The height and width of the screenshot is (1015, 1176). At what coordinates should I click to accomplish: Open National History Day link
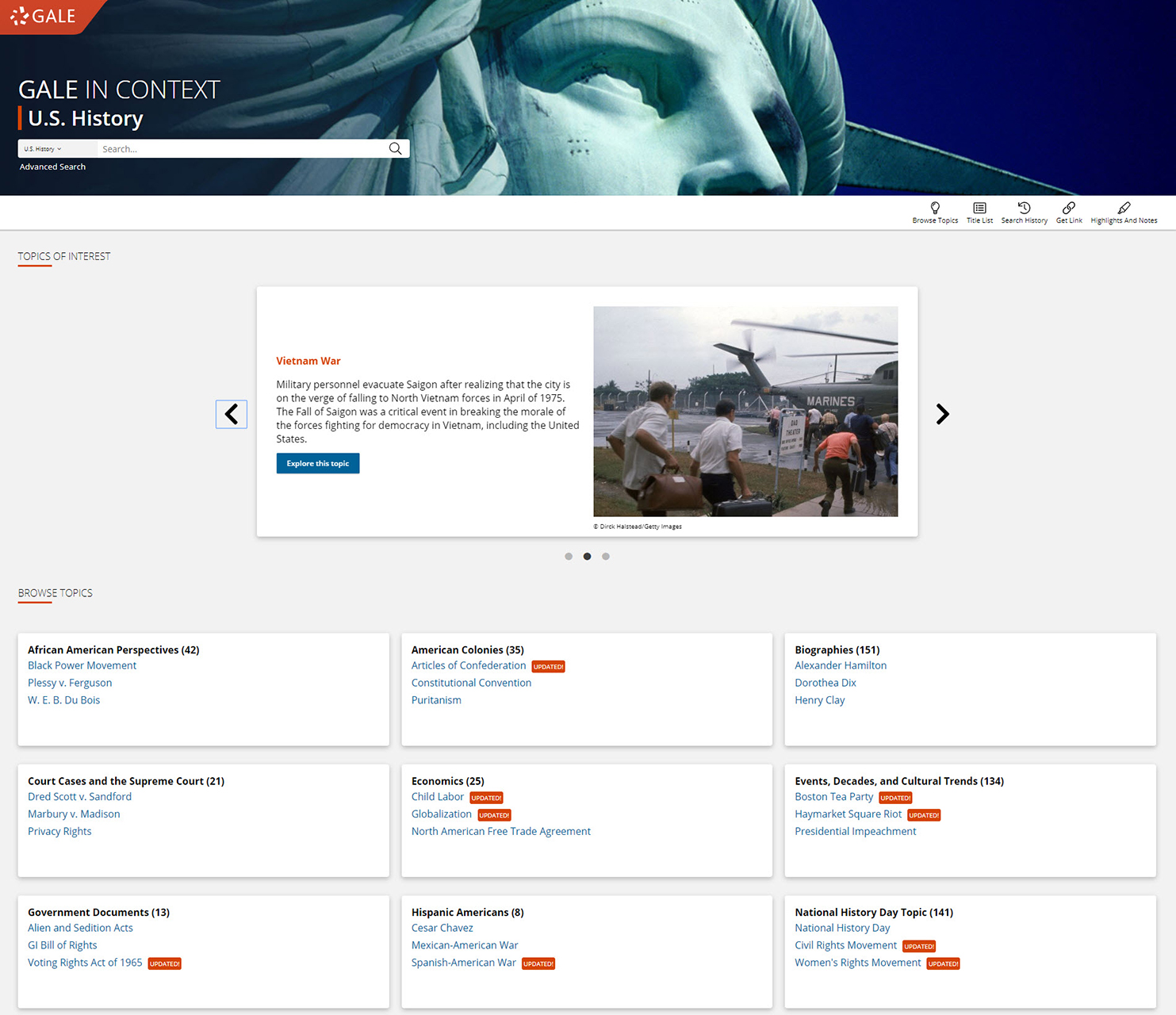842,928
